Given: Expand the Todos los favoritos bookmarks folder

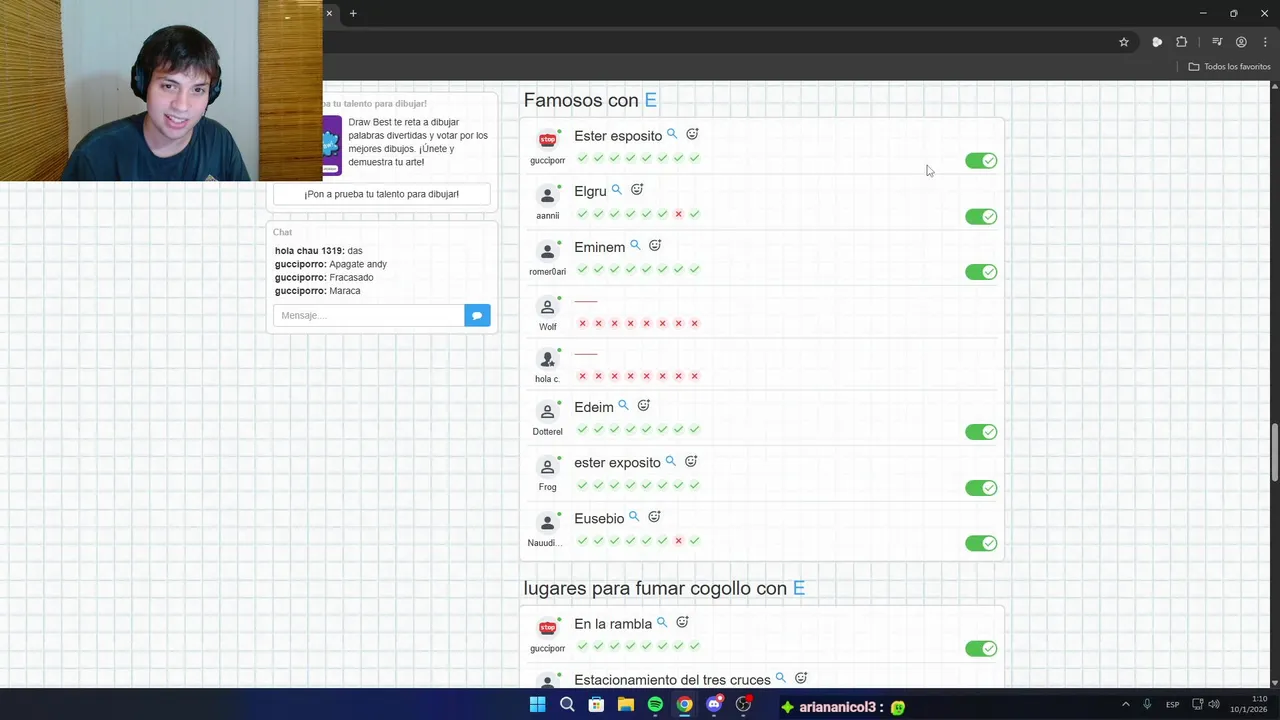Looking at the screenshot, I should click(1229, 67).
